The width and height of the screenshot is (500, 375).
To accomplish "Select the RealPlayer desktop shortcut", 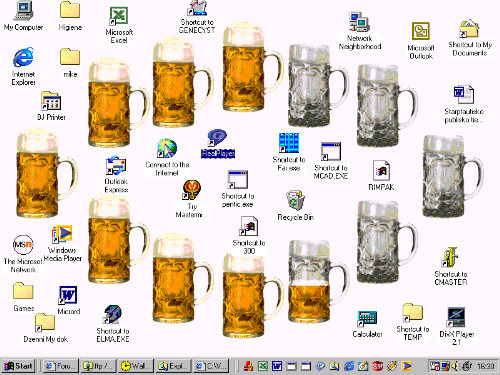I will [x=218, y=144].
